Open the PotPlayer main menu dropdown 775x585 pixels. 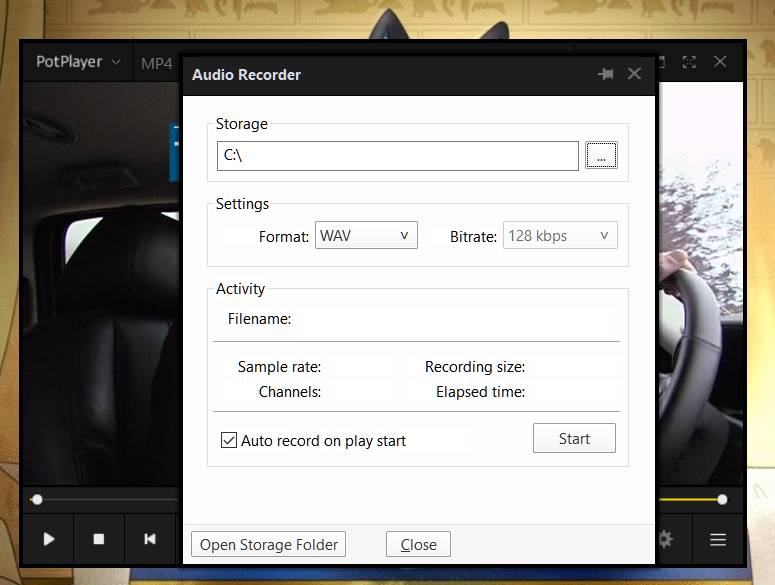[x=78, y=62]
